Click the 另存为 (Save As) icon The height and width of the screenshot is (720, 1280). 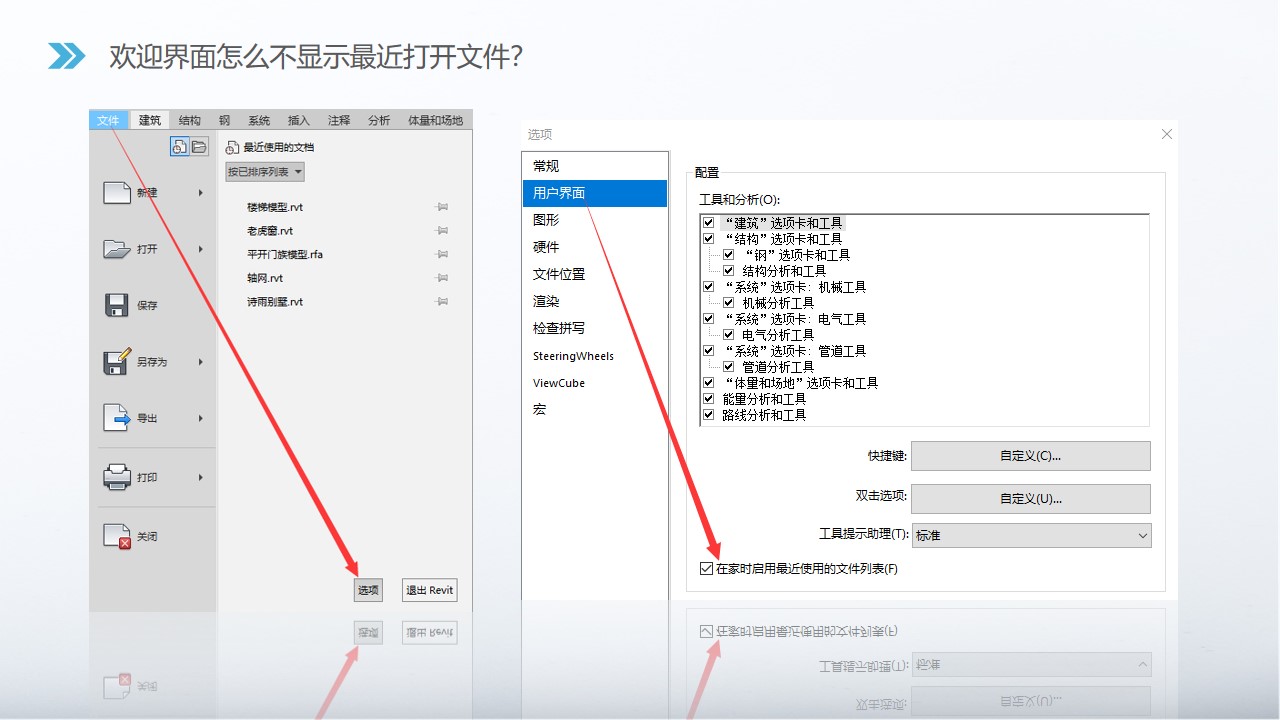pyautogui.click(x=117, y=361)
